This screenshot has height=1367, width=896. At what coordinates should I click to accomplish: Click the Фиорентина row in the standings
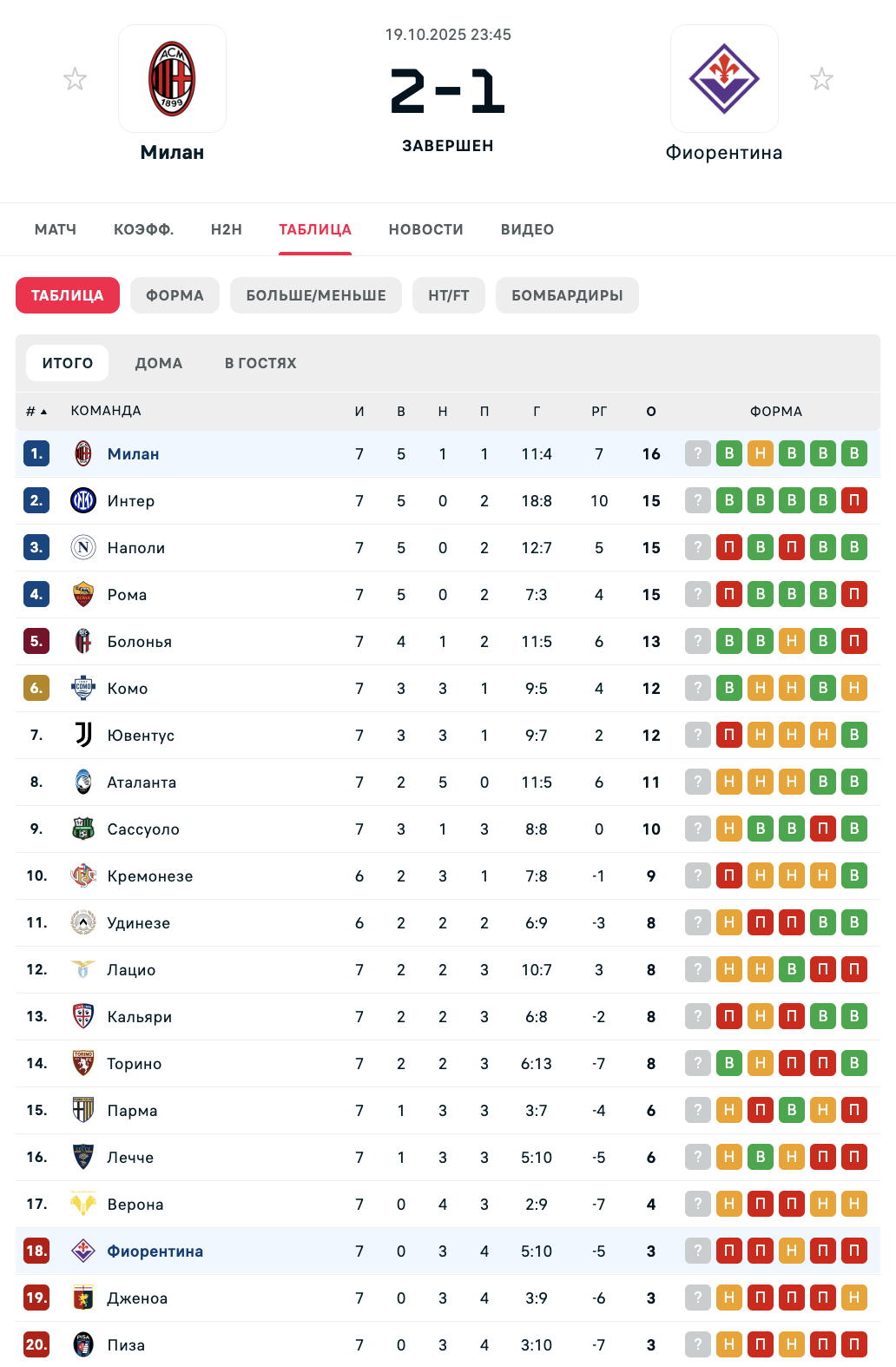tap(155, 1251)
